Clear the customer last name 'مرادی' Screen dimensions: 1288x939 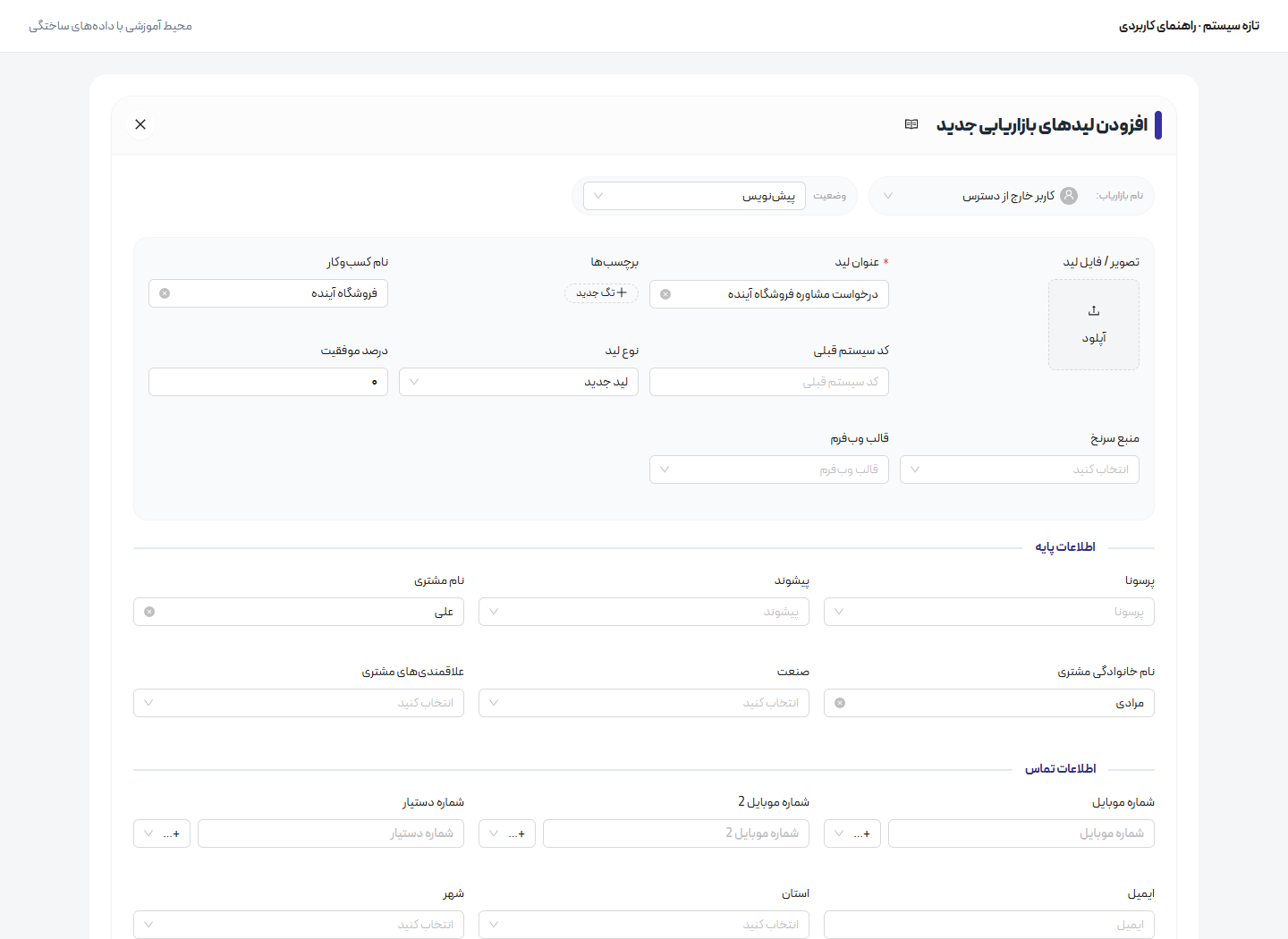click(840, 703)
